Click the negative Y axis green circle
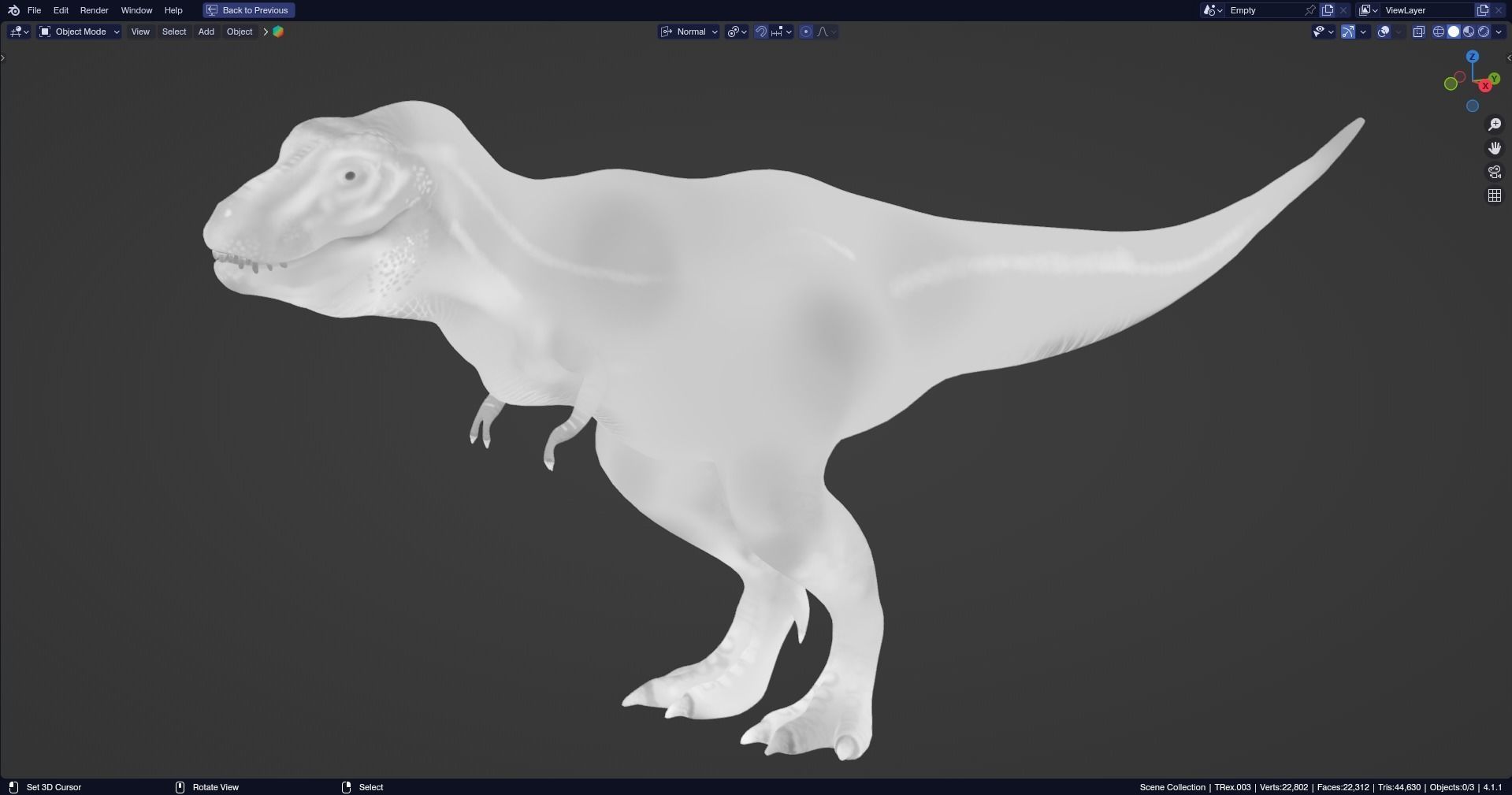 click(x=1451, y=84)
